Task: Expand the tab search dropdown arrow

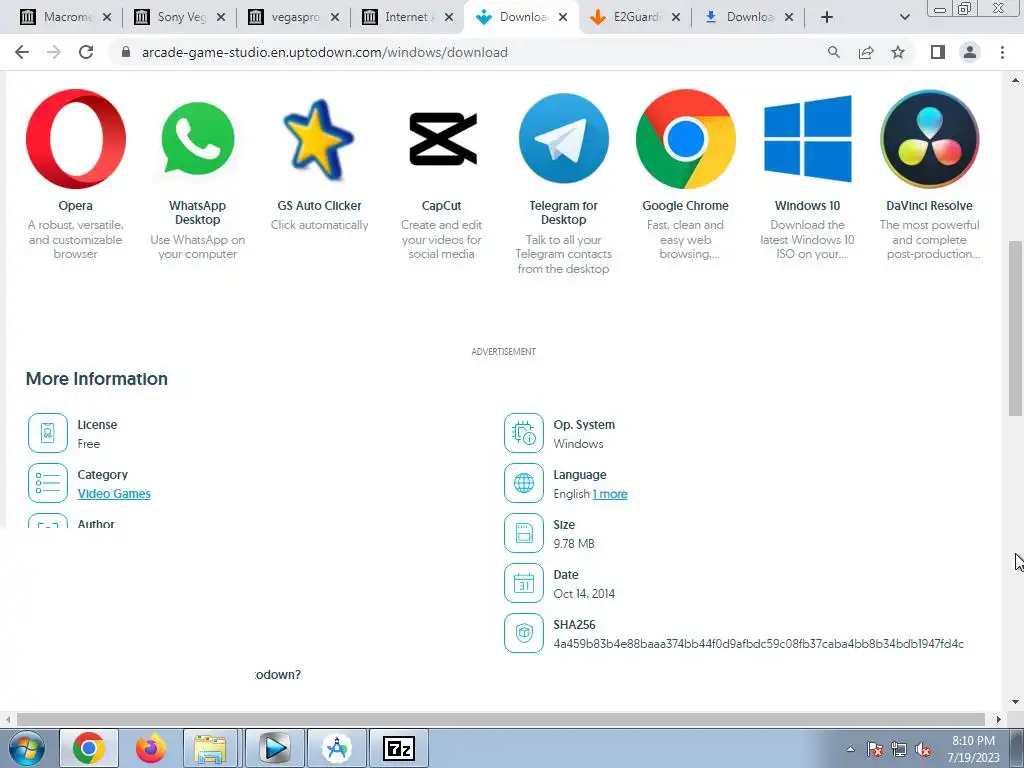Action: [904, 17]
